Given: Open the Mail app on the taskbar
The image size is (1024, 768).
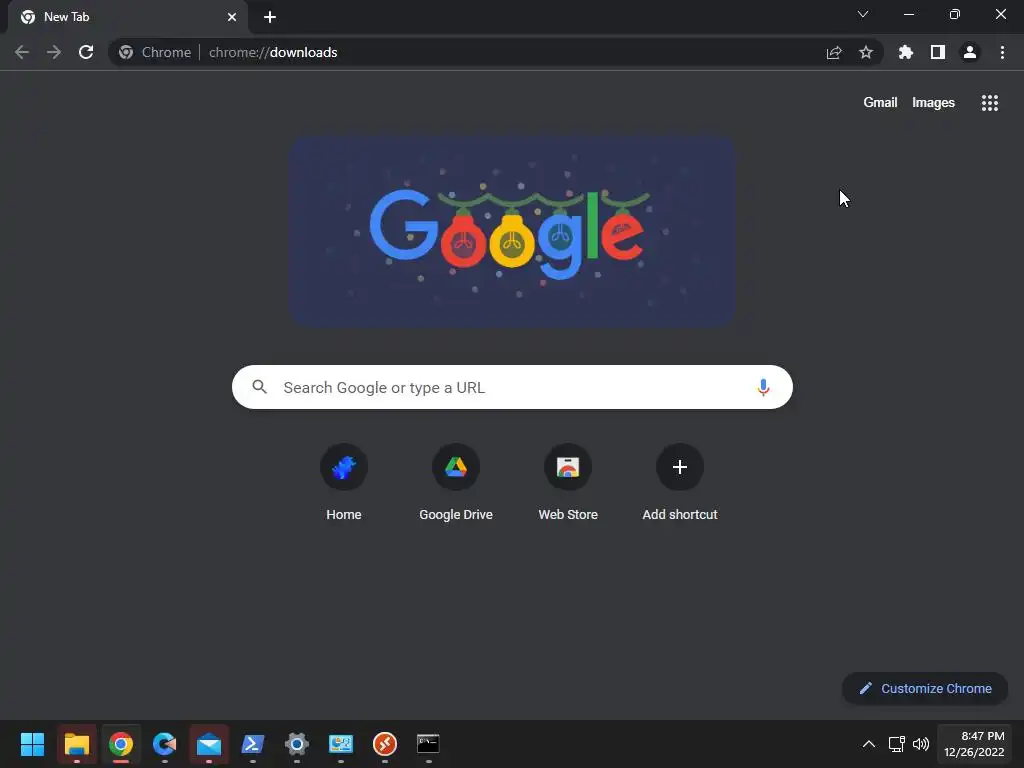Looking at the screenshot, I should tap(209, 744).
